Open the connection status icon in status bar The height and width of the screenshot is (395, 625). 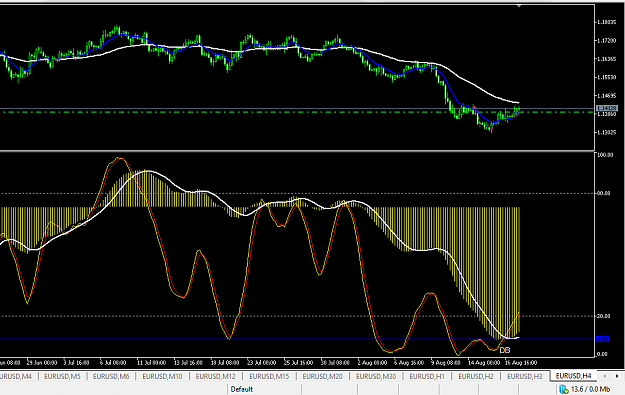click(564, 389)
